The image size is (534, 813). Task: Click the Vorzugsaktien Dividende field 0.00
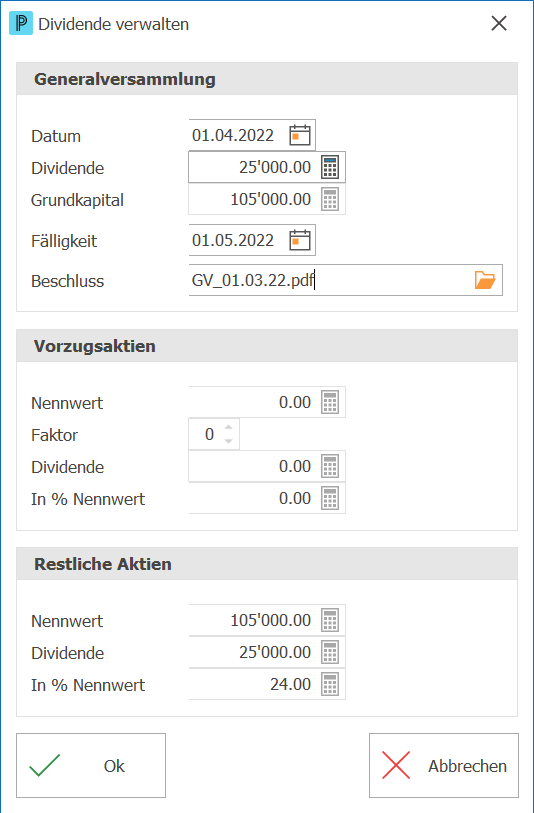pos(266,467)
